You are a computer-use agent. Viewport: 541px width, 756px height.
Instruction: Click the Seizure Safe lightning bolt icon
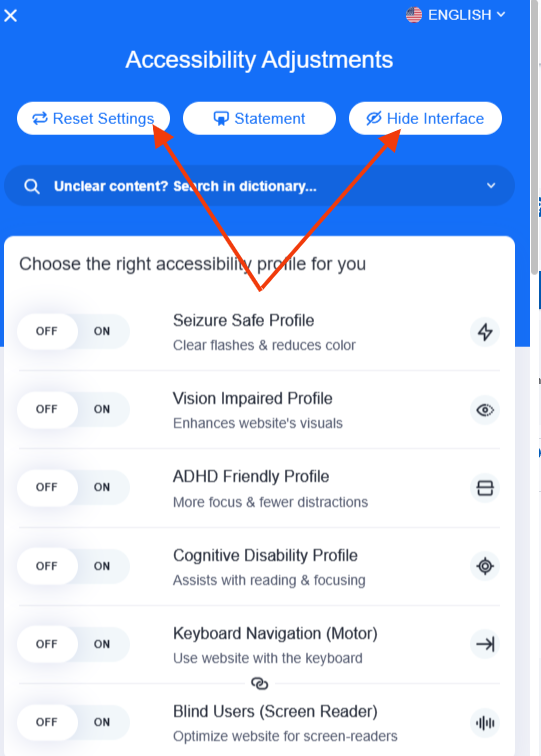(485, 332)
